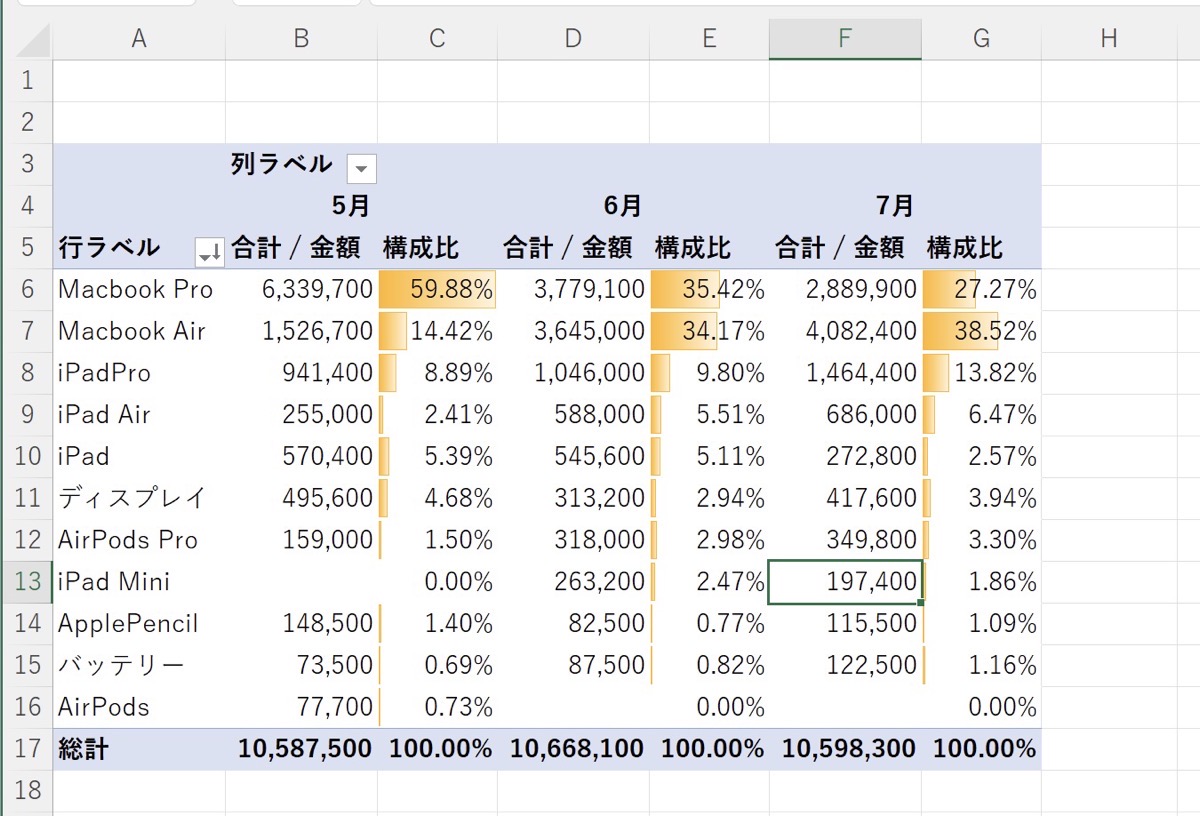1200x816 pixels.
Task: Click the 10,598,300 total cell
Action: point(845,749)
